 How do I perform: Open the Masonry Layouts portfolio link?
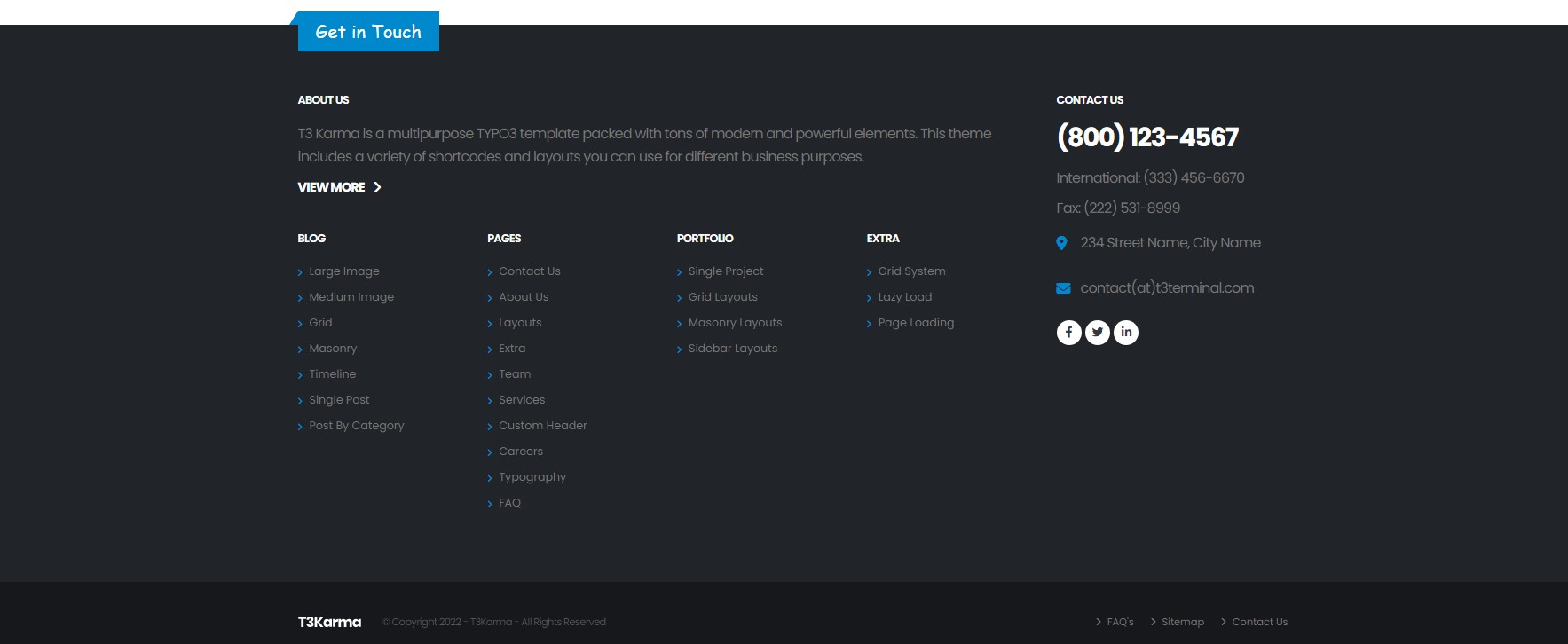(735, 323)
